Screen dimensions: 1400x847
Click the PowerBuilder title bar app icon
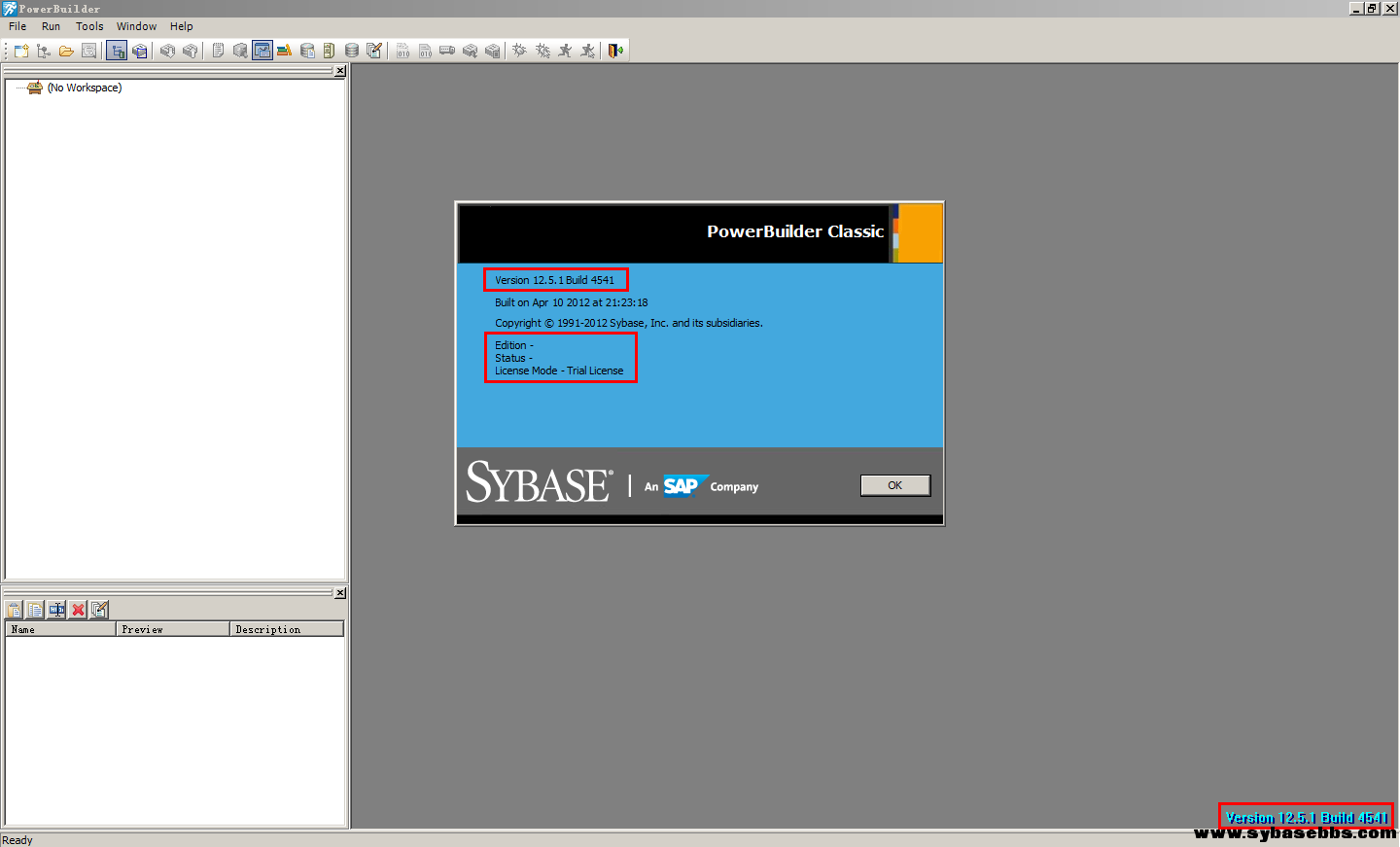coord(9,9)
